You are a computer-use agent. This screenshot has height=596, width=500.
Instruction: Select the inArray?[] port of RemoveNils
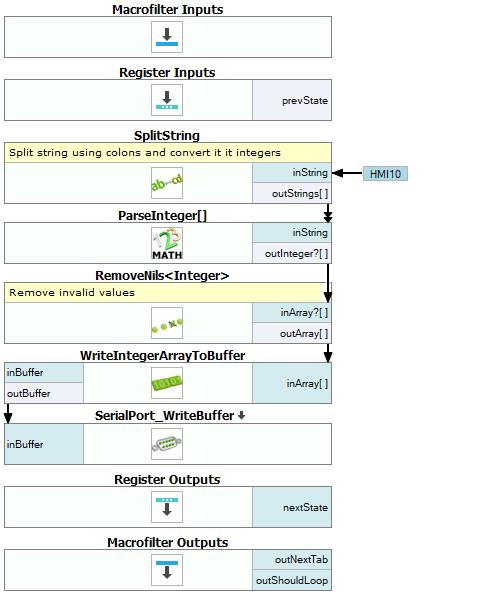click(x=292, y=313)
